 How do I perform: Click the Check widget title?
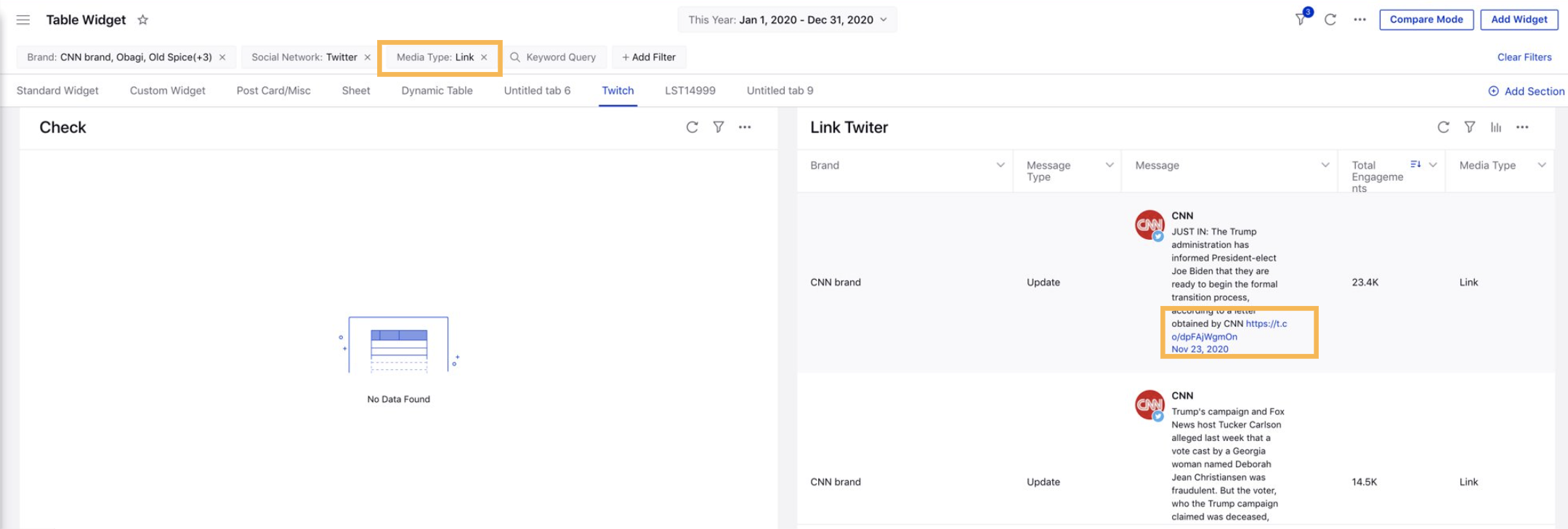coord(62,127)
